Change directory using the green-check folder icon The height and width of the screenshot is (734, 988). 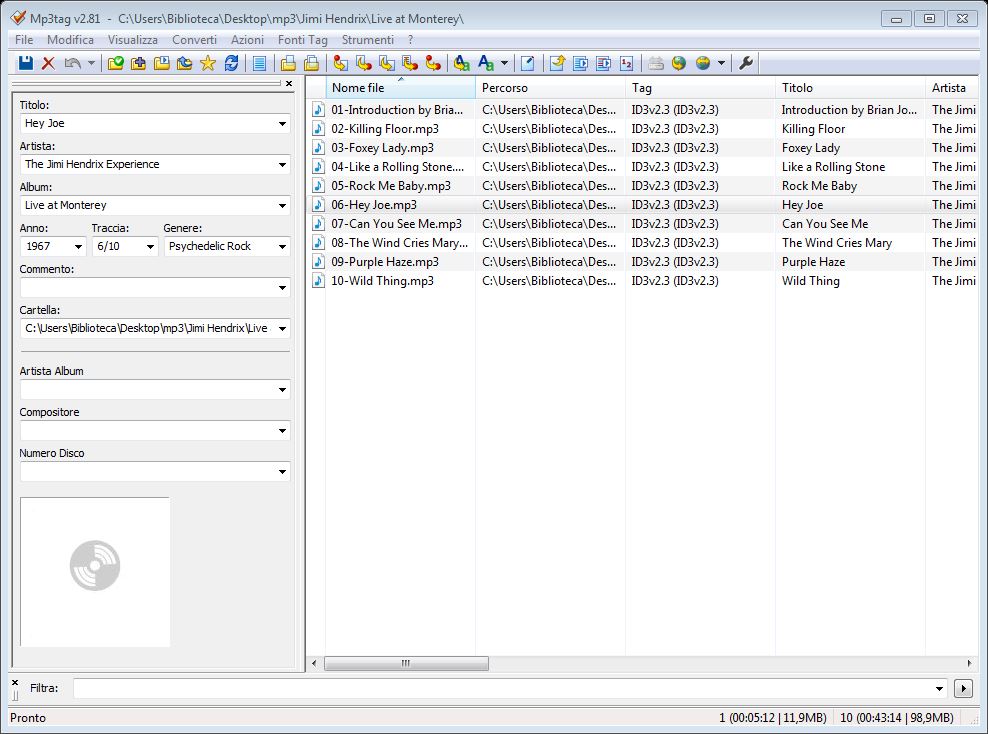tap(115, 63)
